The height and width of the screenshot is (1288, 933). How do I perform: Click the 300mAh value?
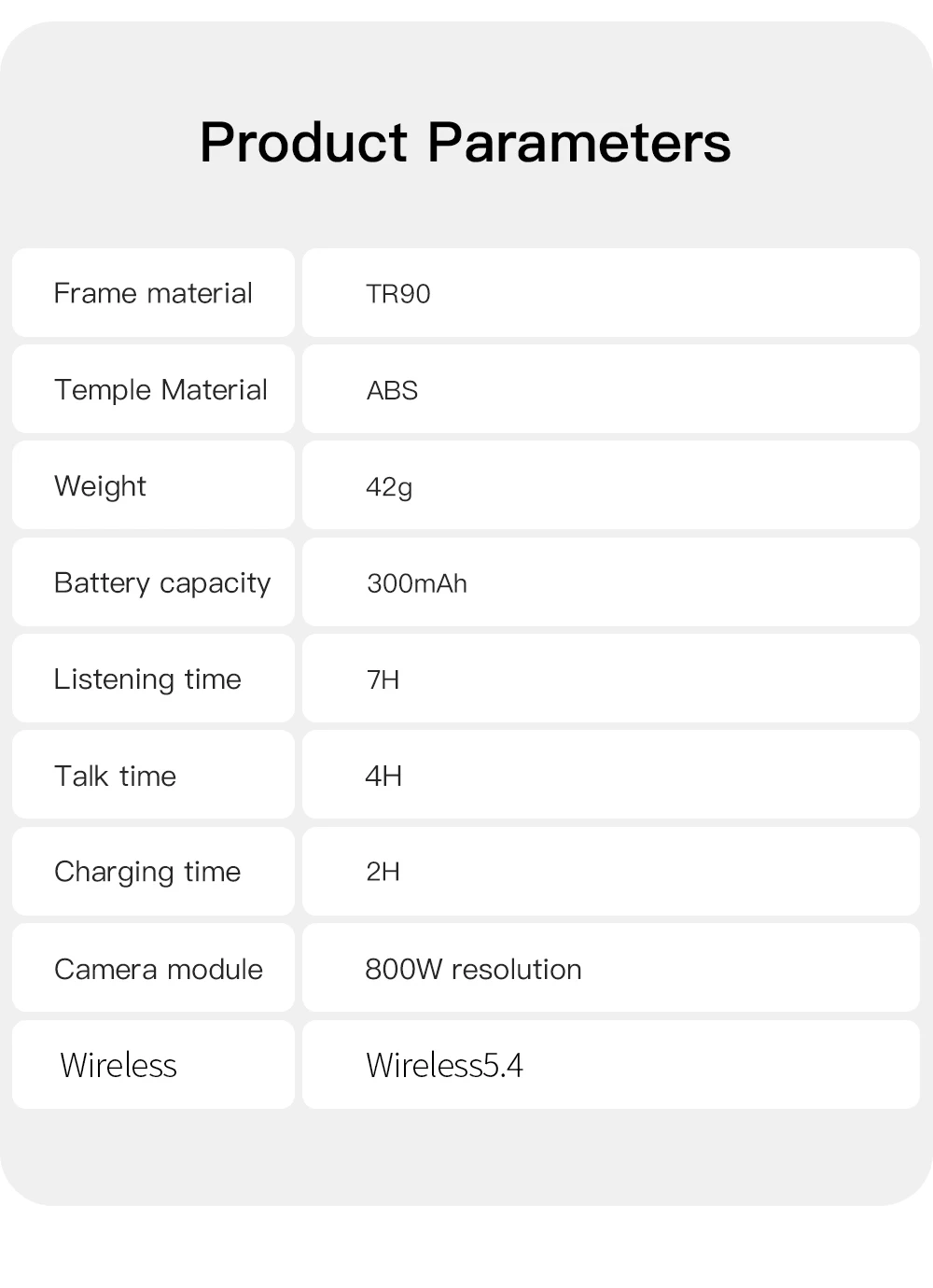(x=417, y=583)
